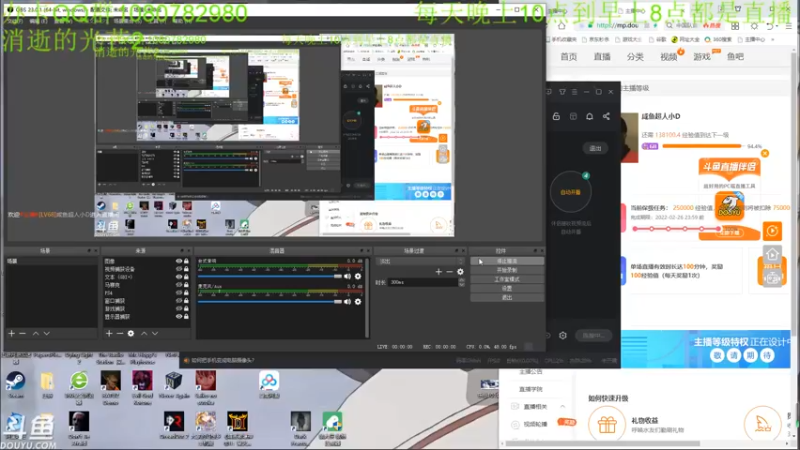Open the 首页 tab on Douyu page
The height and width of the screenshot is (450, 800).
568,57
